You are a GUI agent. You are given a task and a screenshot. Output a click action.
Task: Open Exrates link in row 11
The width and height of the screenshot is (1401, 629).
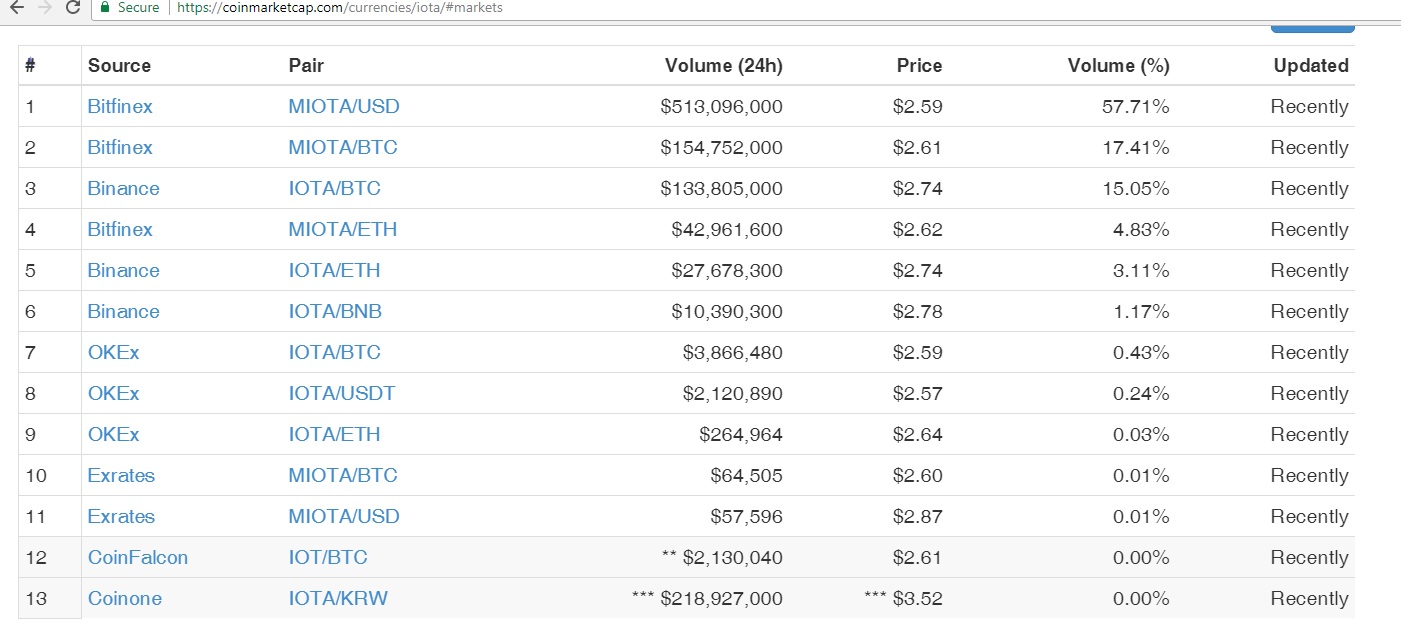tap(121, 516)
